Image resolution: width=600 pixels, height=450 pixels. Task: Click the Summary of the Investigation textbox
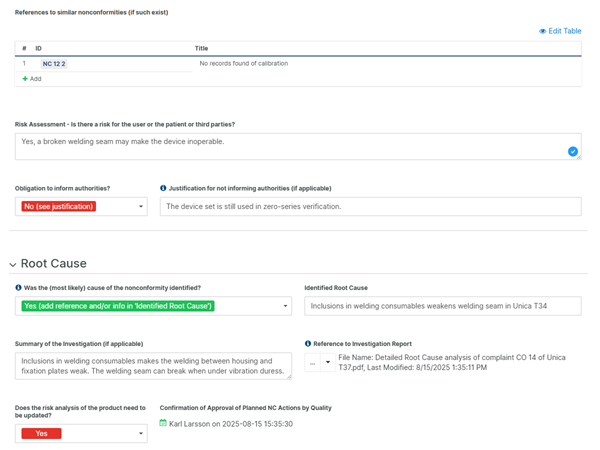click(153, 366)
